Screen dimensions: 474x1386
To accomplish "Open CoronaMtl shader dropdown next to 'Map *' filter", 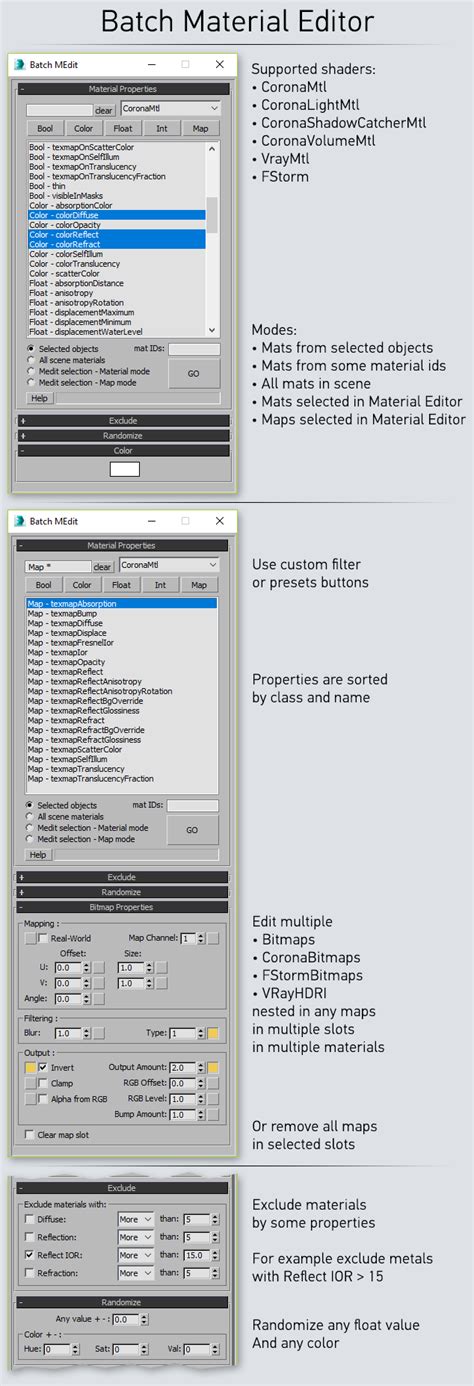I will tap(169, 565).
